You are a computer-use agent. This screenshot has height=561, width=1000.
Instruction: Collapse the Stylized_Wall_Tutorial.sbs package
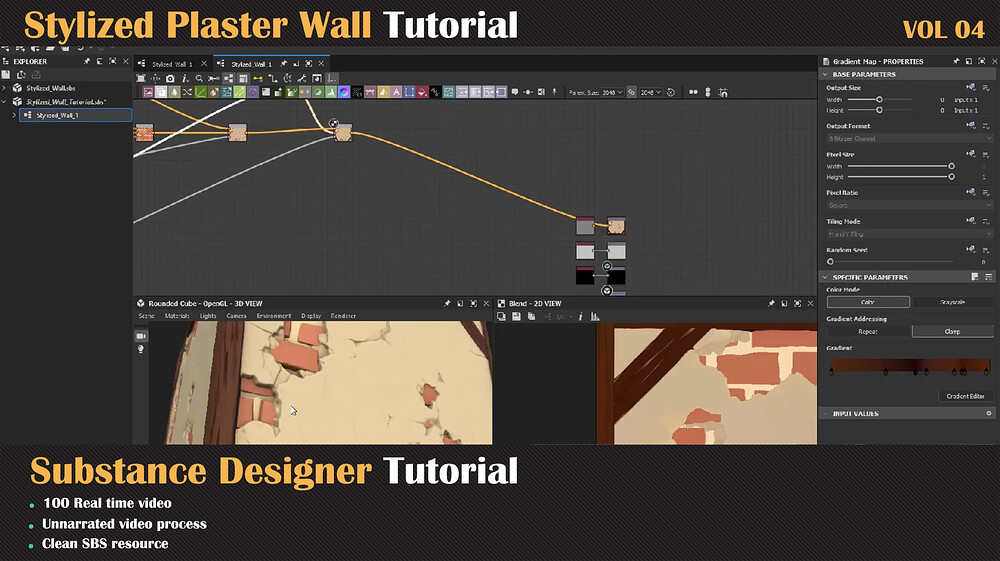tap(4, 101)
